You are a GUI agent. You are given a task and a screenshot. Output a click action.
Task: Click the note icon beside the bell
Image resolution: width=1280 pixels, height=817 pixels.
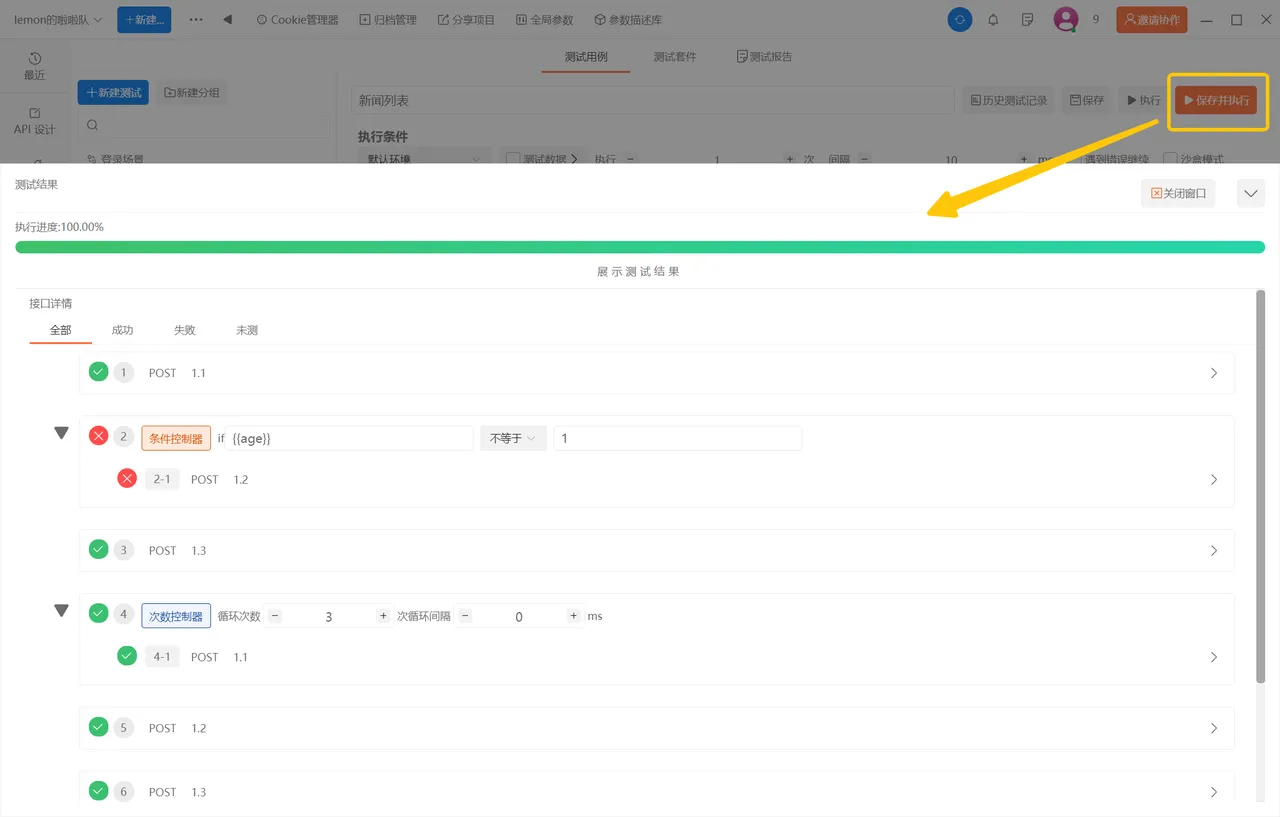1027,19
